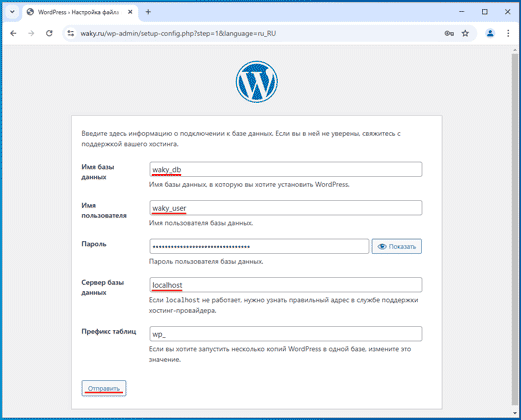Select the localhost server field
521x420 pixels.
tap(286, 285)
